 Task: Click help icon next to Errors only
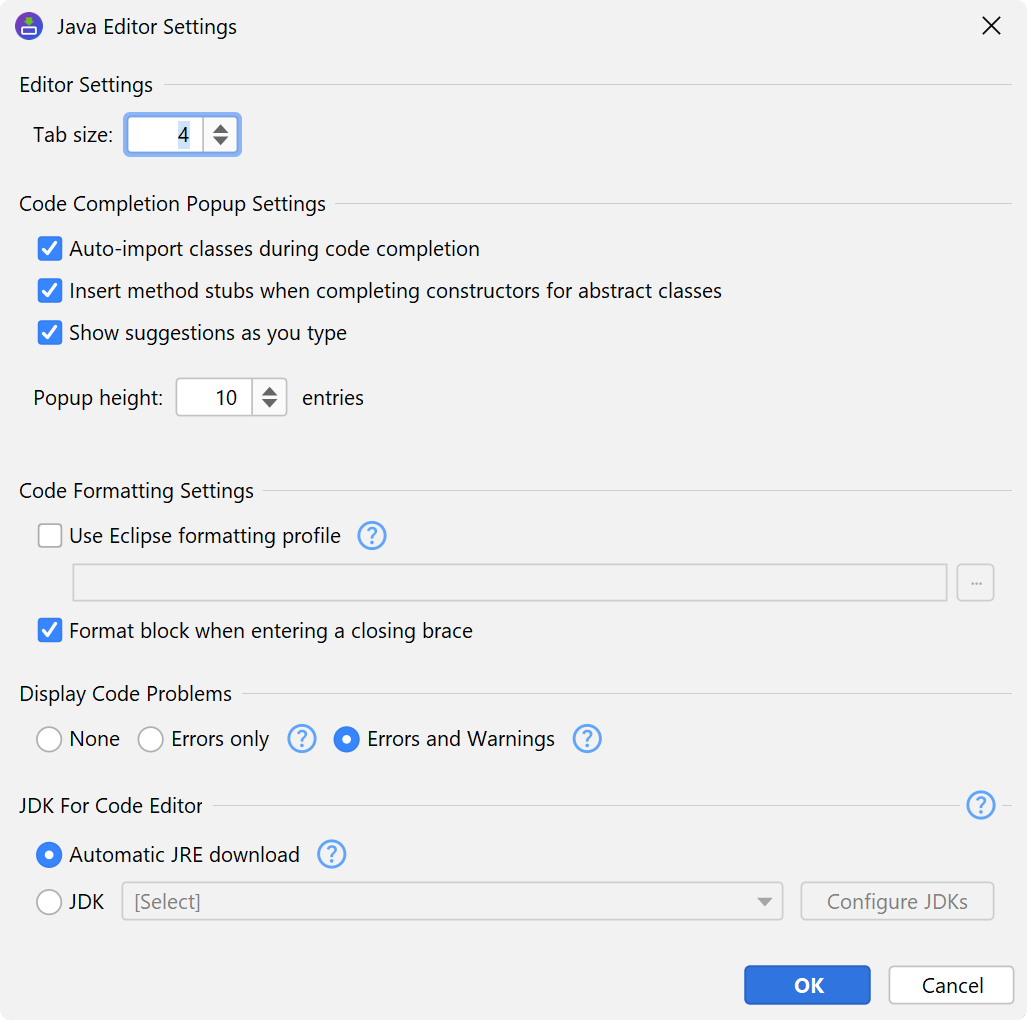[x=302, y=739]
